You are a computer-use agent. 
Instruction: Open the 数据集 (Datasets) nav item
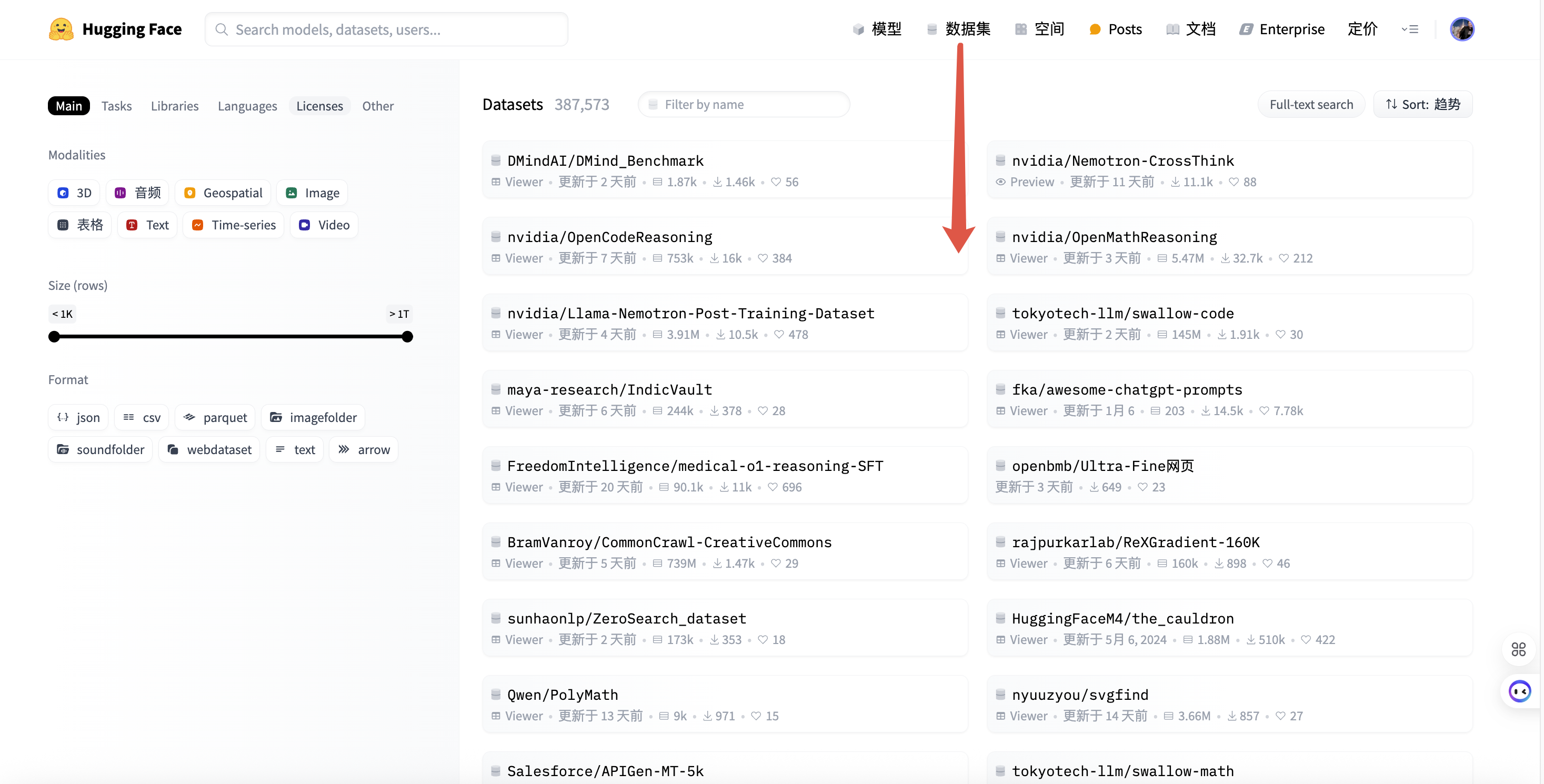(958, 29)
